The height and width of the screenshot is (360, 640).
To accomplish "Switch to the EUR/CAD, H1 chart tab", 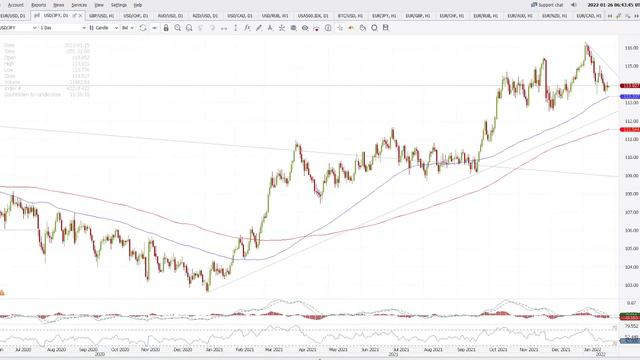I will [589, 16].
